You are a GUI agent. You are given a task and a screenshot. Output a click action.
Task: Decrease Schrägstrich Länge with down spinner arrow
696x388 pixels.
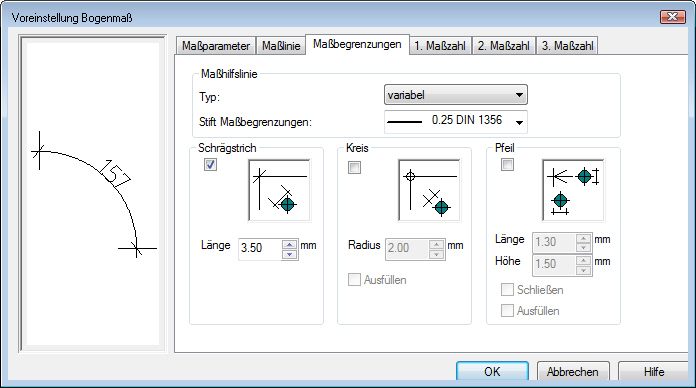tap(289, 254)
